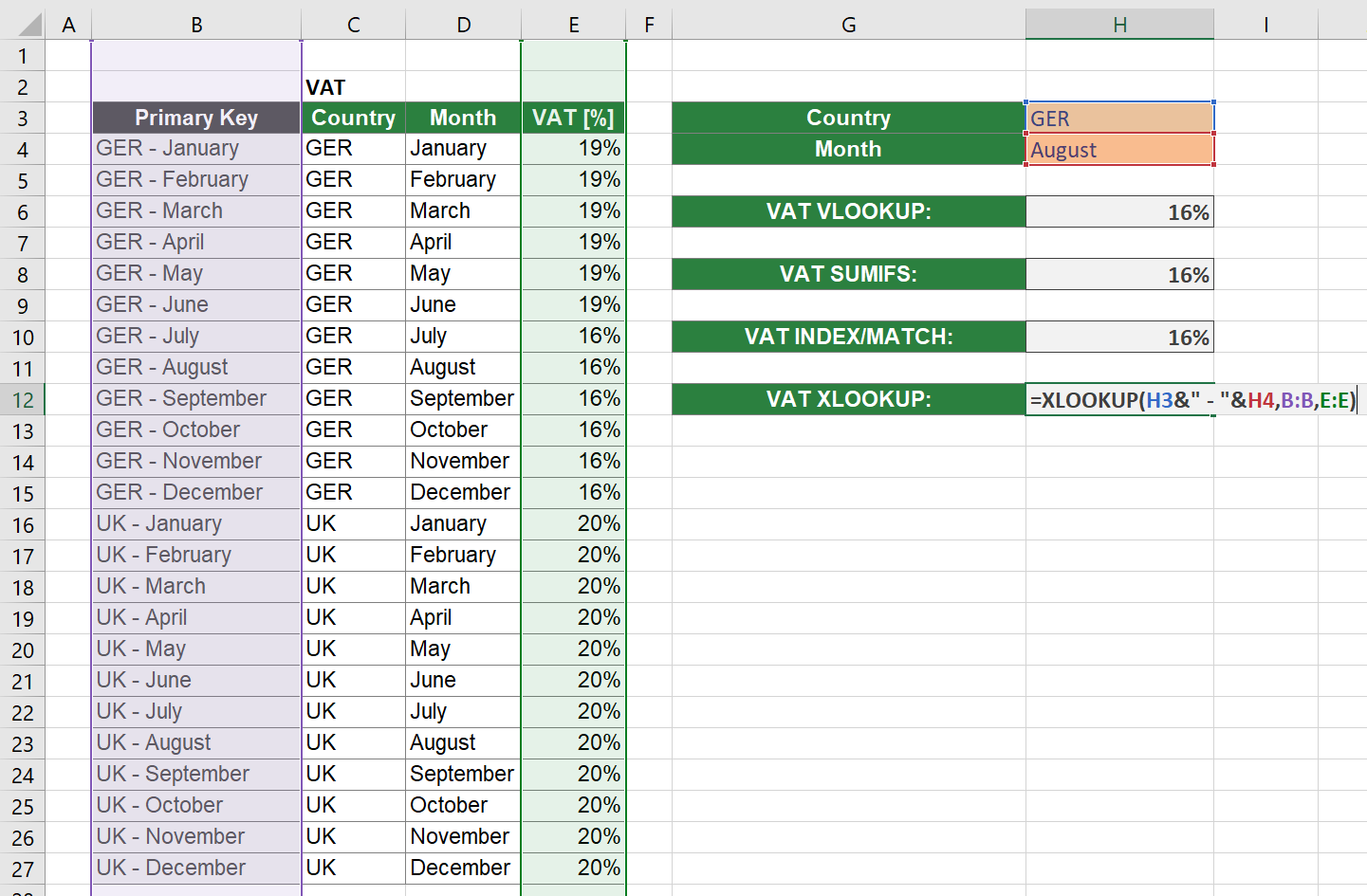Click input cell containing August in H4
Image resolution: width=1367 pixels, height=896 pixels.
[1119, 149]
